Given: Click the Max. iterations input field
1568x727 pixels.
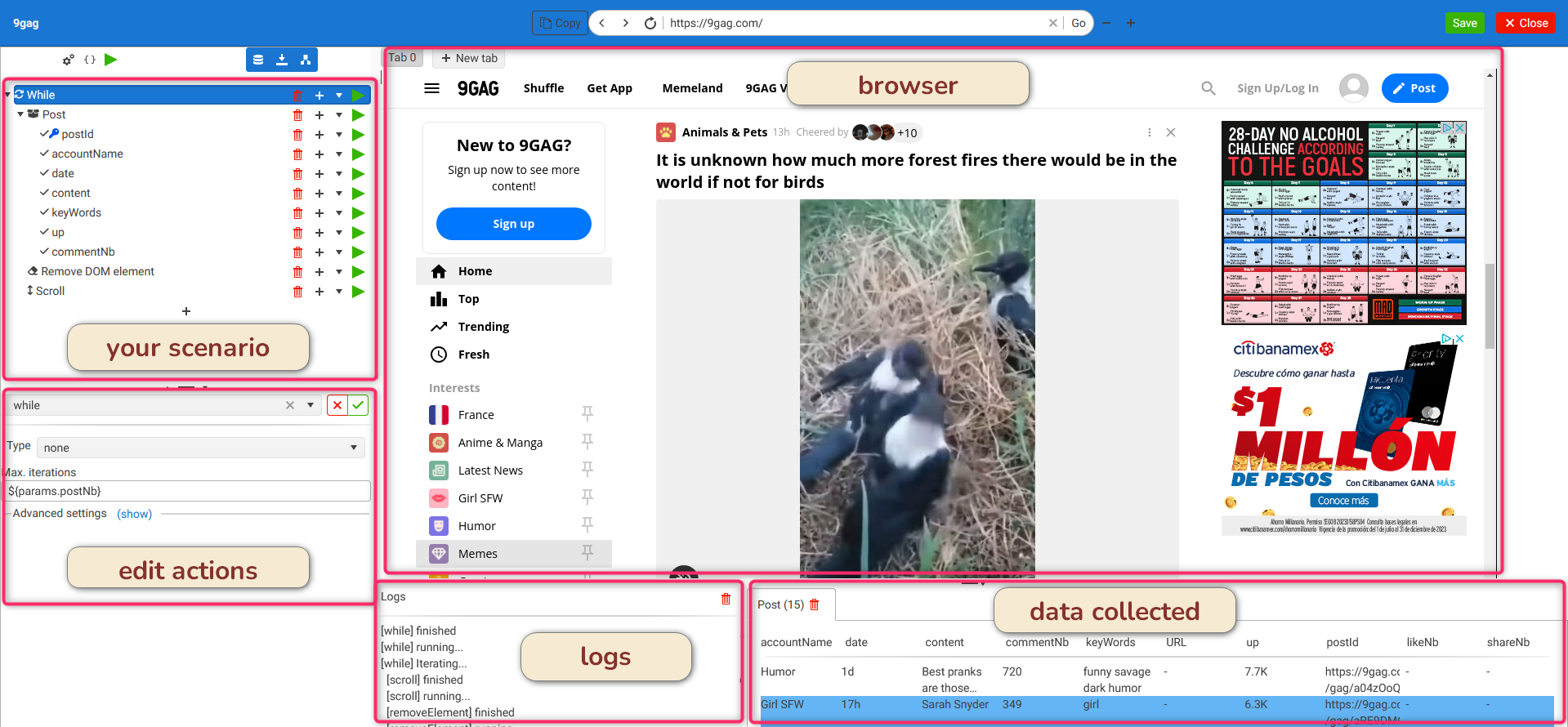Looking at the screenshot, I should 188,491.
